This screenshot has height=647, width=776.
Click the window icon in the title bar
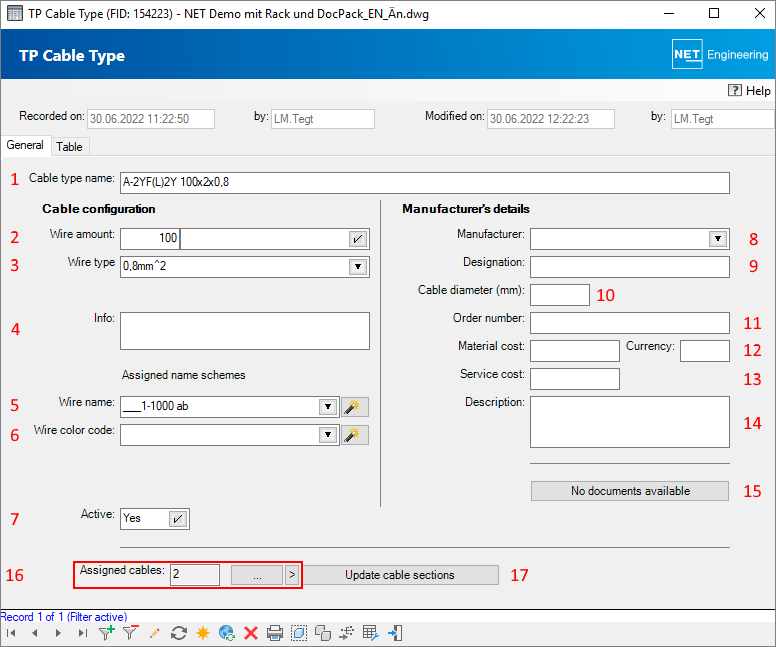14,13
